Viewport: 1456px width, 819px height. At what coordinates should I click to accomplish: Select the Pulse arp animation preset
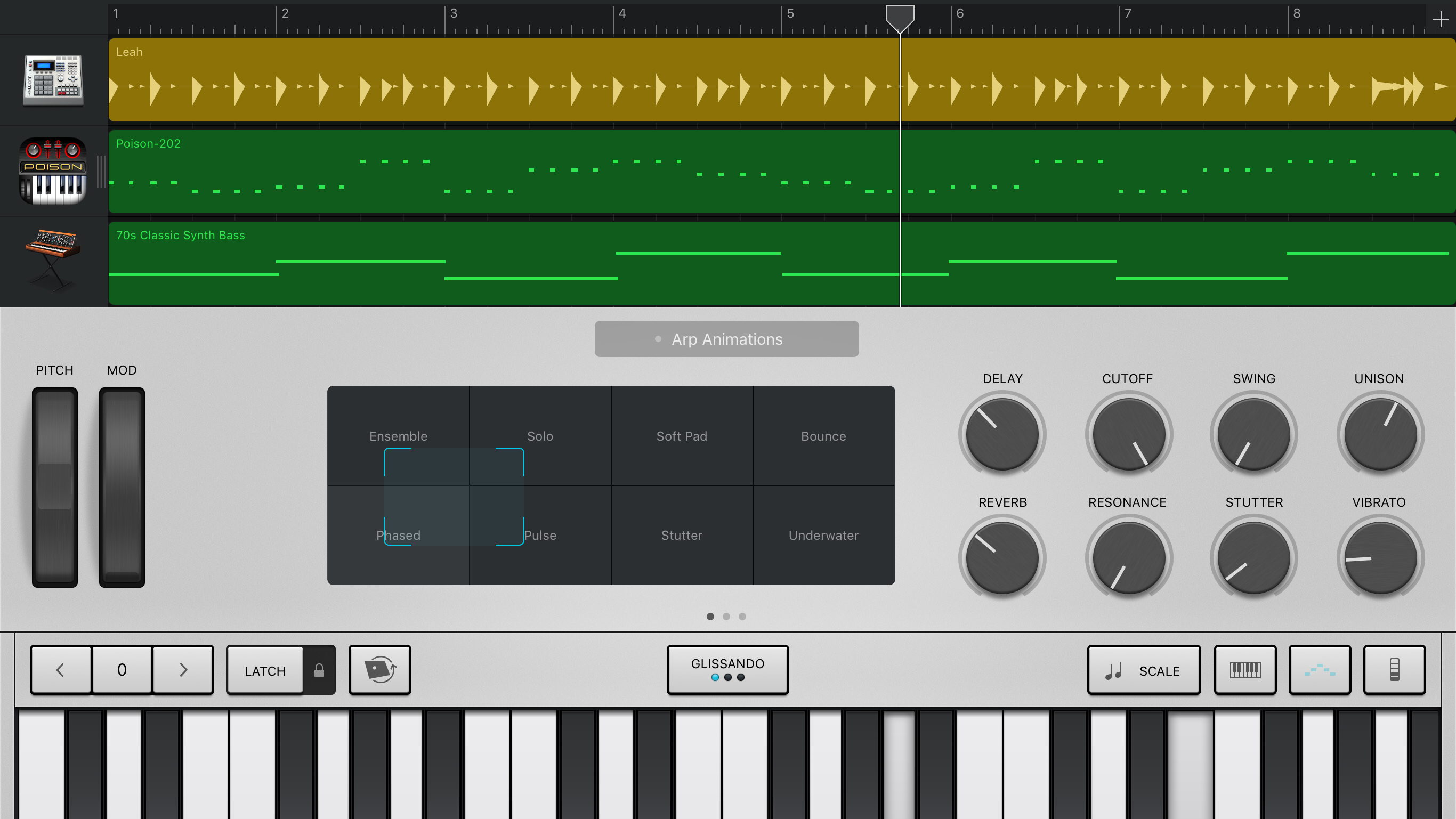tap(540, 535)
